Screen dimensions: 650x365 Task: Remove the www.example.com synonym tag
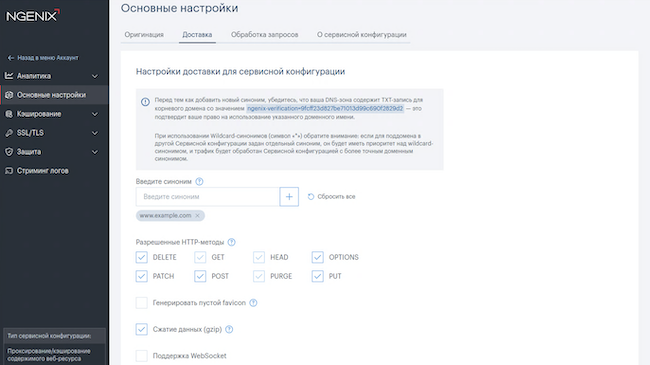tap(197, 215)
